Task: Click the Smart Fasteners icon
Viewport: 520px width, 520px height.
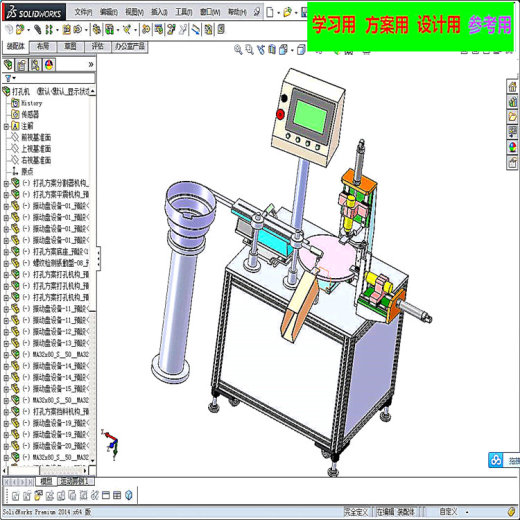Action: click(66, 30)
